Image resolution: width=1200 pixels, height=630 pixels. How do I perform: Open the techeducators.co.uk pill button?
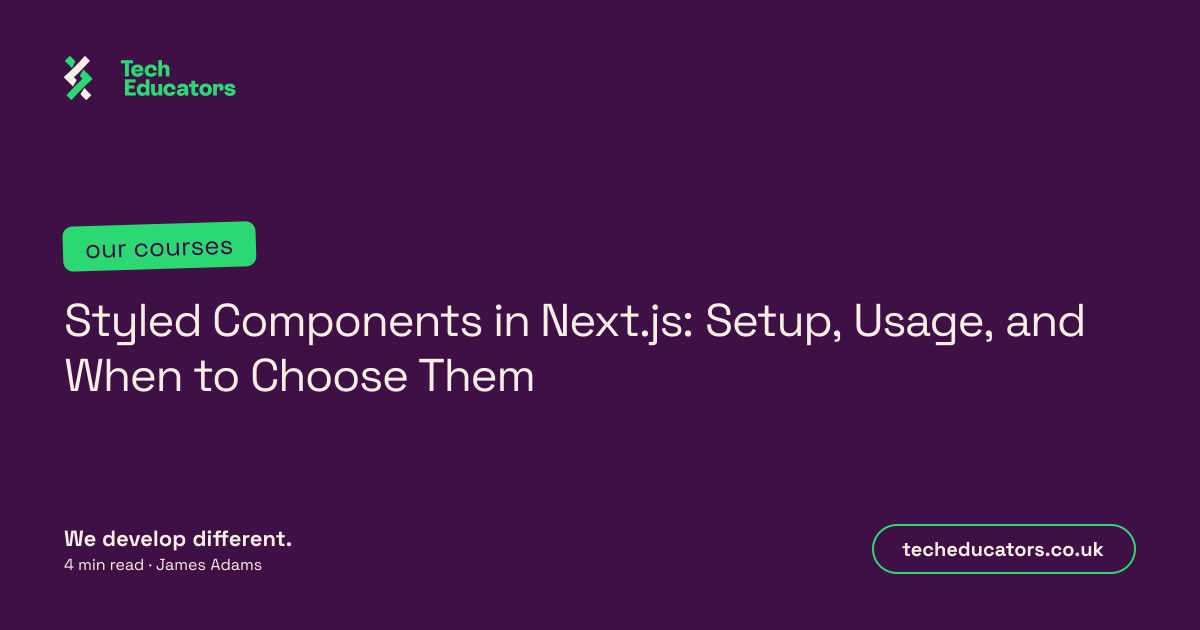click(x=1003, y=549)
